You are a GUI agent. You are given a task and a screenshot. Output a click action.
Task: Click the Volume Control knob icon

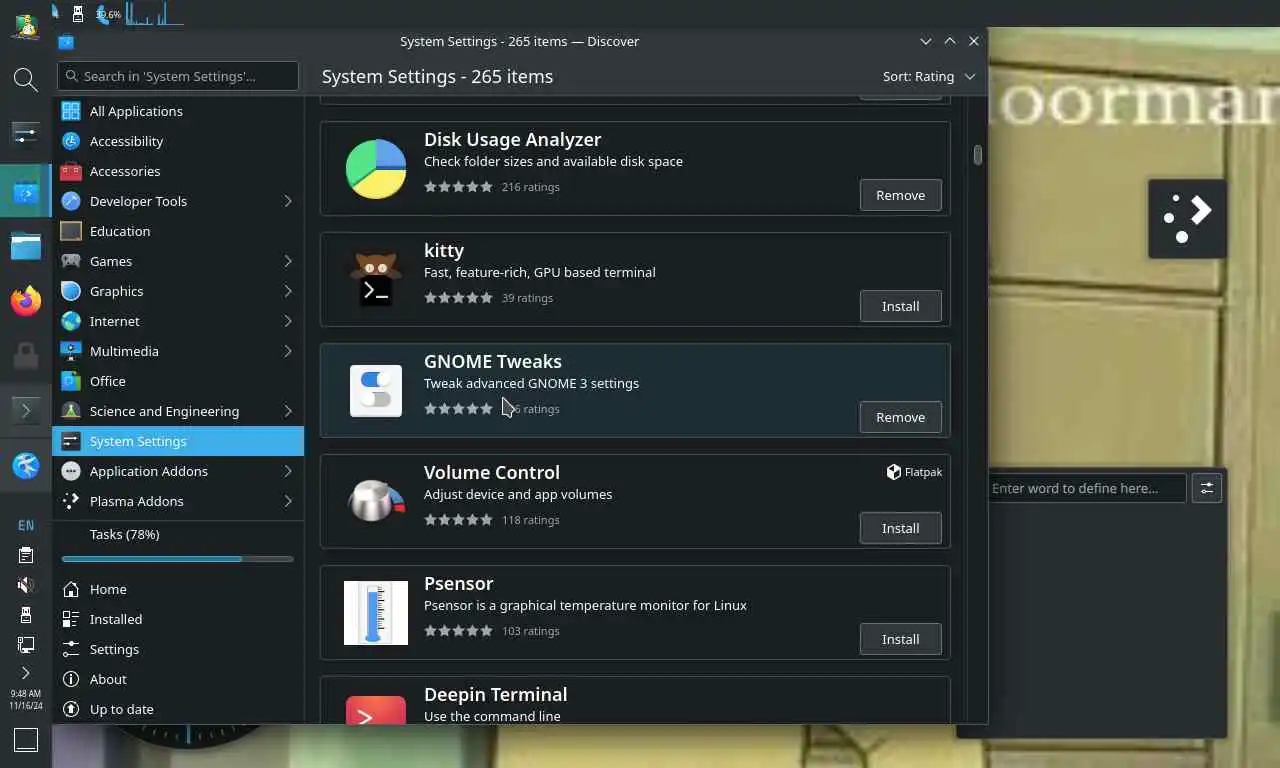(x=376, y=502)
